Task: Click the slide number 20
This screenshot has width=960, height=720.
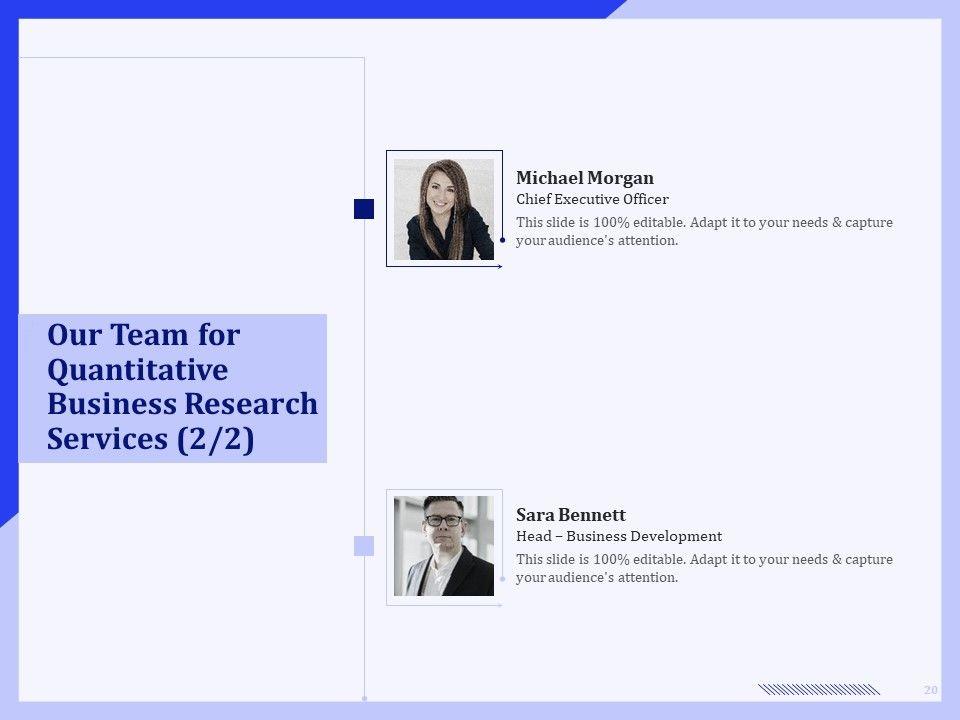Action: pos(931,690)
